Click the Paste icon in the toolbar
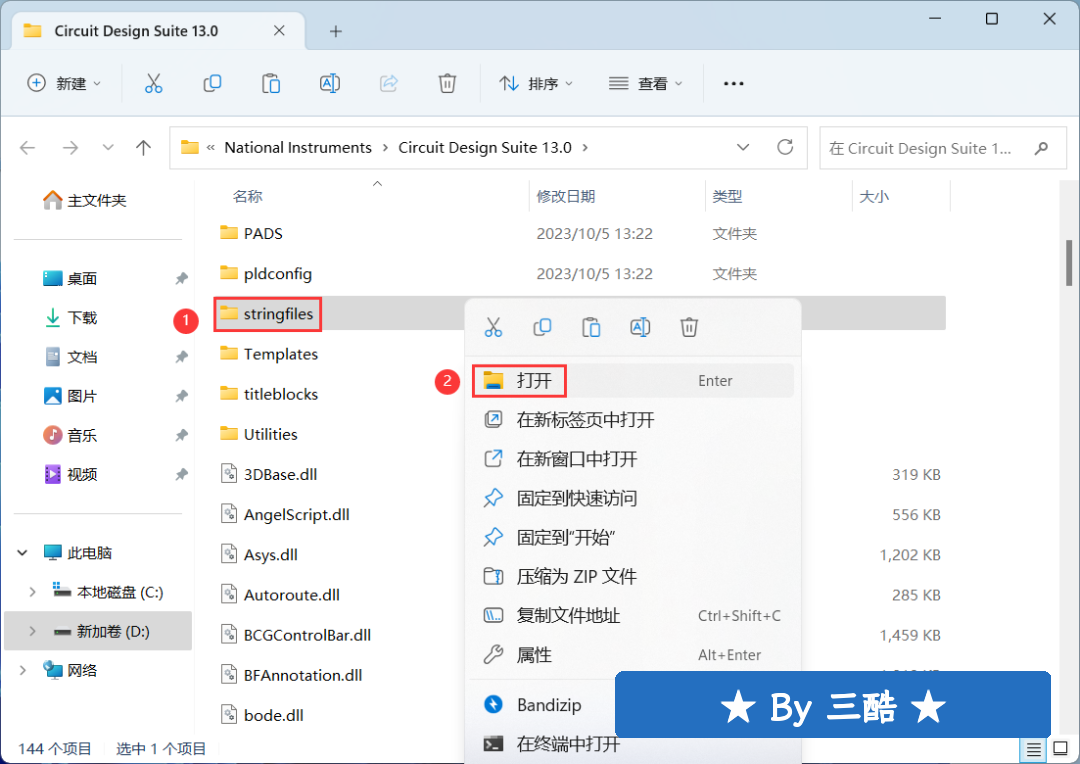 (271, 83)
